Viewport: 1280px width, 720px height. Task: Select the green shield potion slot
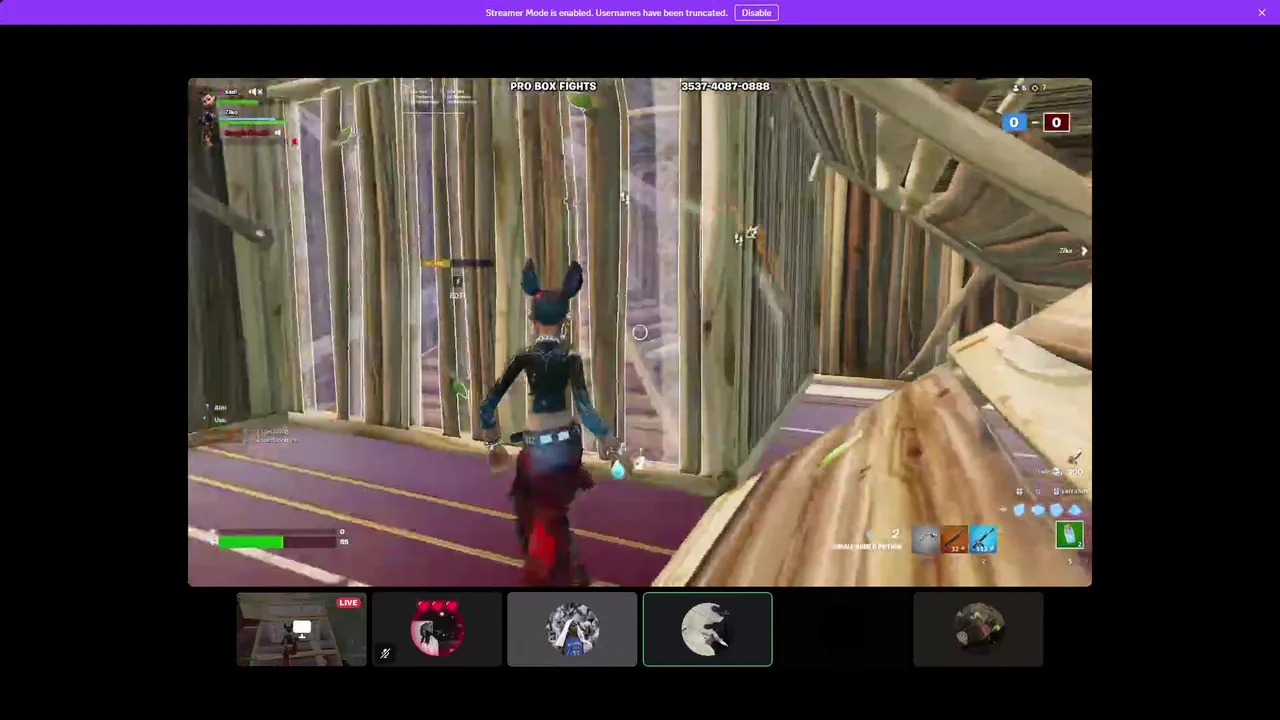click(1069, 535)
